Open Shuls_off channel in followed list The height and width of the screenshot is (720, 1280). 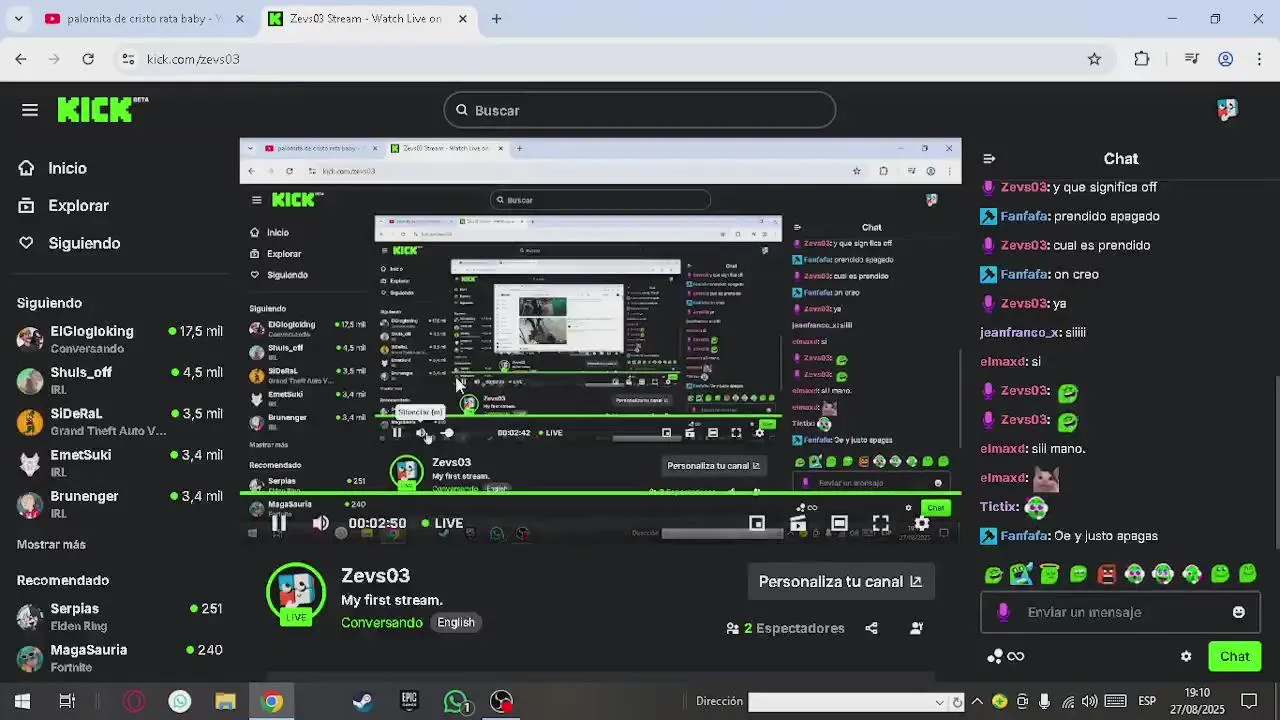119,380
